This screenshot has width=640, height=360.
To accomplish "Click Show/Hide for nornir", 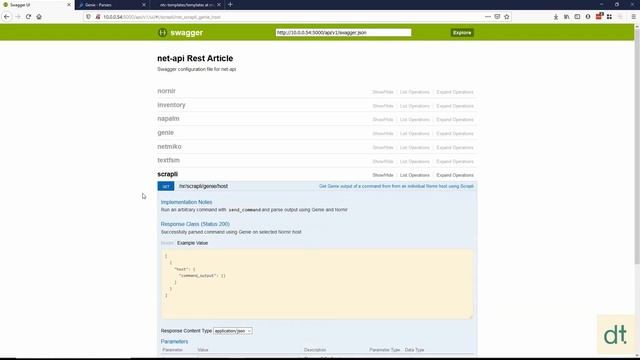I will pyautogui.click(x=383, y=92).
